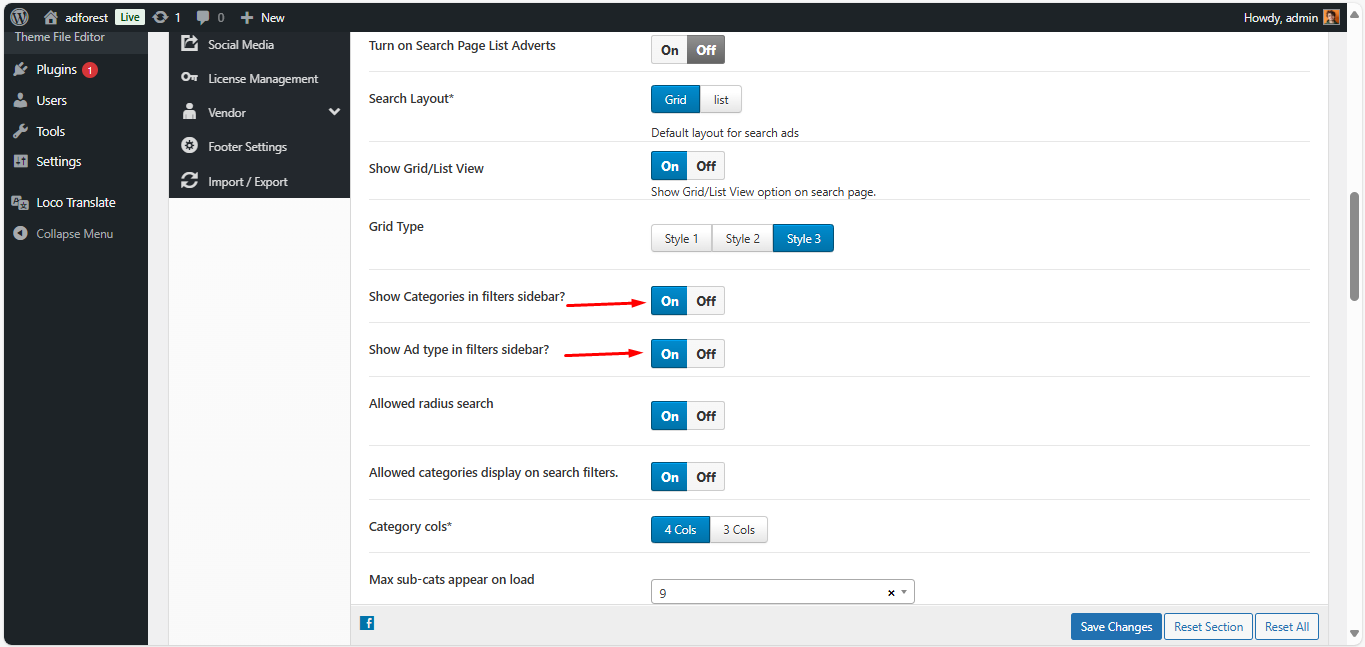
Task: Clear the Max sub-cats value with x
Action: coord(890,593)
